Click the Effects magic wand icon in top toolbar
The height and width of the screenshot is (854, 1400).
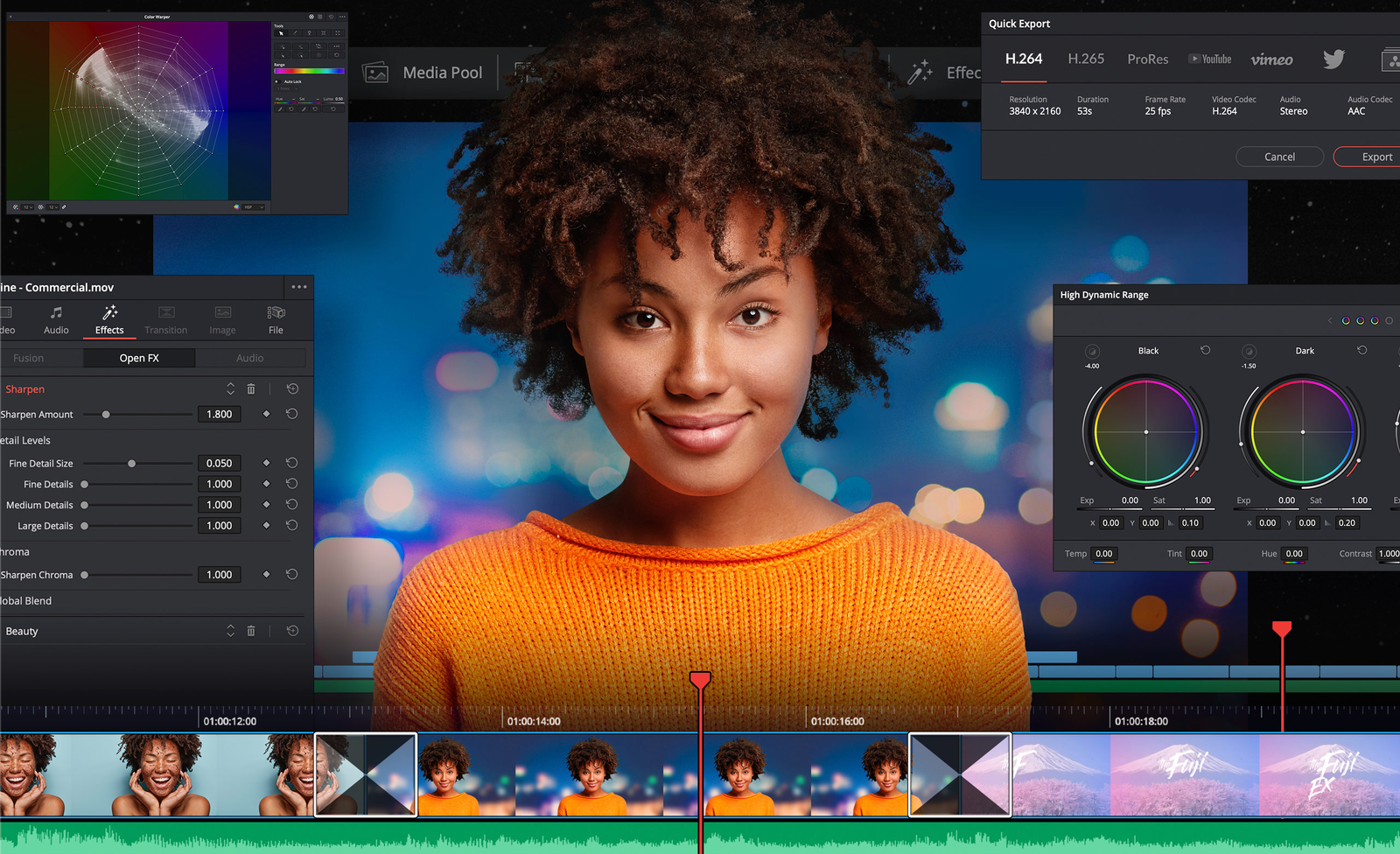click(x=920, y=73)
